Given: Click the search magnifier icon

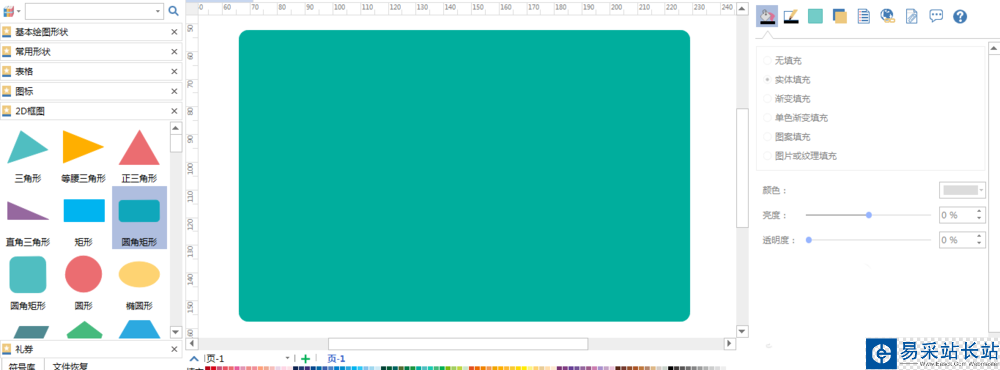Looking at the screenshot, I should 173,11.
